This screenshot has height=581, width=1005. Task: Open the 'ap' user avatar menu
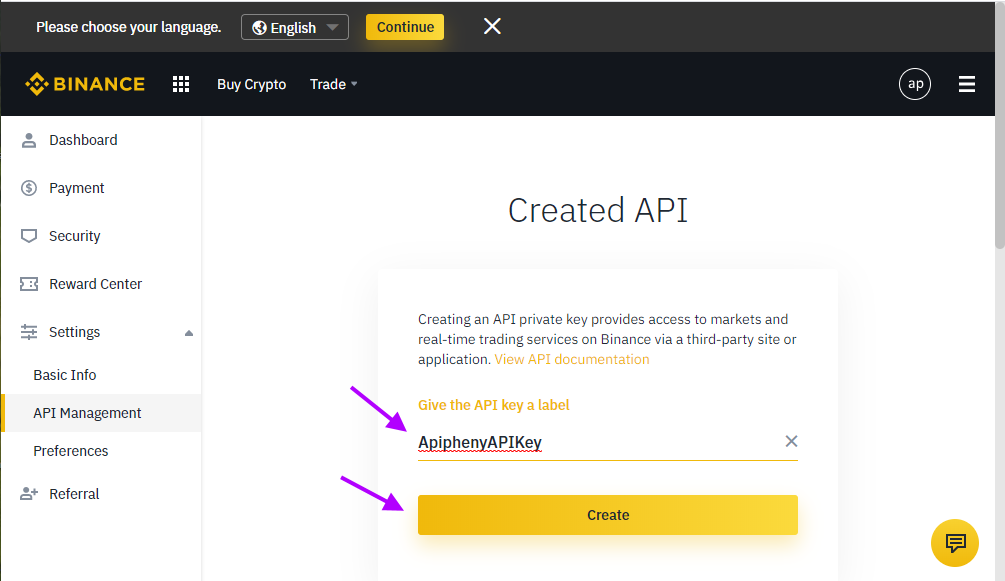point(915,84)
